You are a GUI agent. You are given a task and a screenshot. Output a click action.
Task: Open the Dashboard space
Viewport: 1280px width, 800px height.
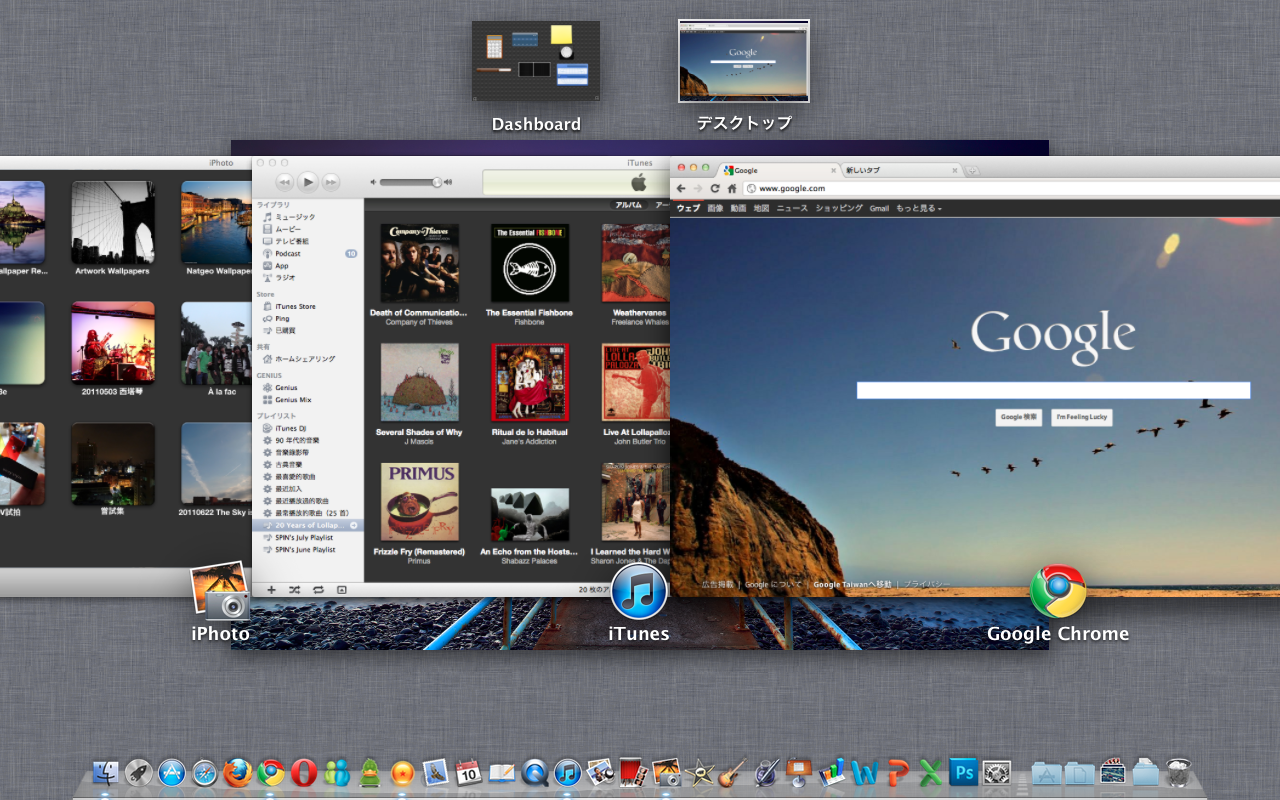tap(536, 61)
